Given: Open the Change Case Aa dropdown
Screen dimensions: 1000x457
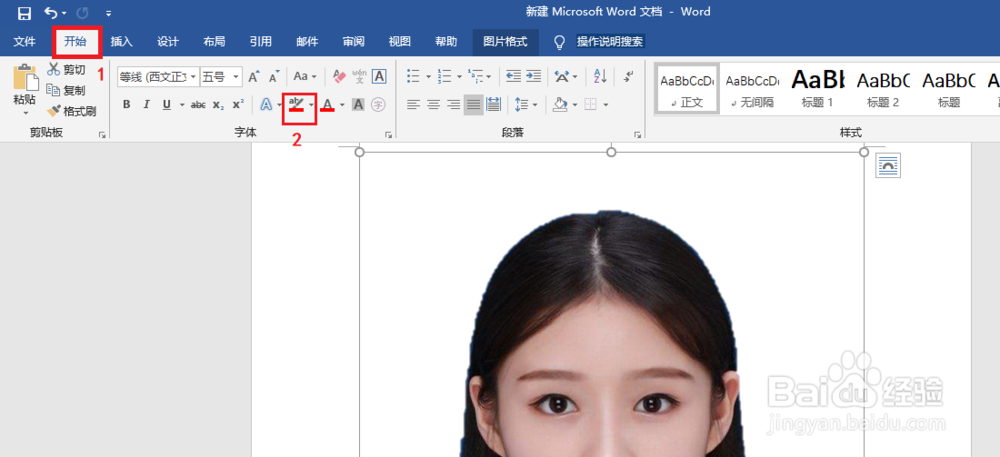Looking at the screenshot, I should pos(304,76).
